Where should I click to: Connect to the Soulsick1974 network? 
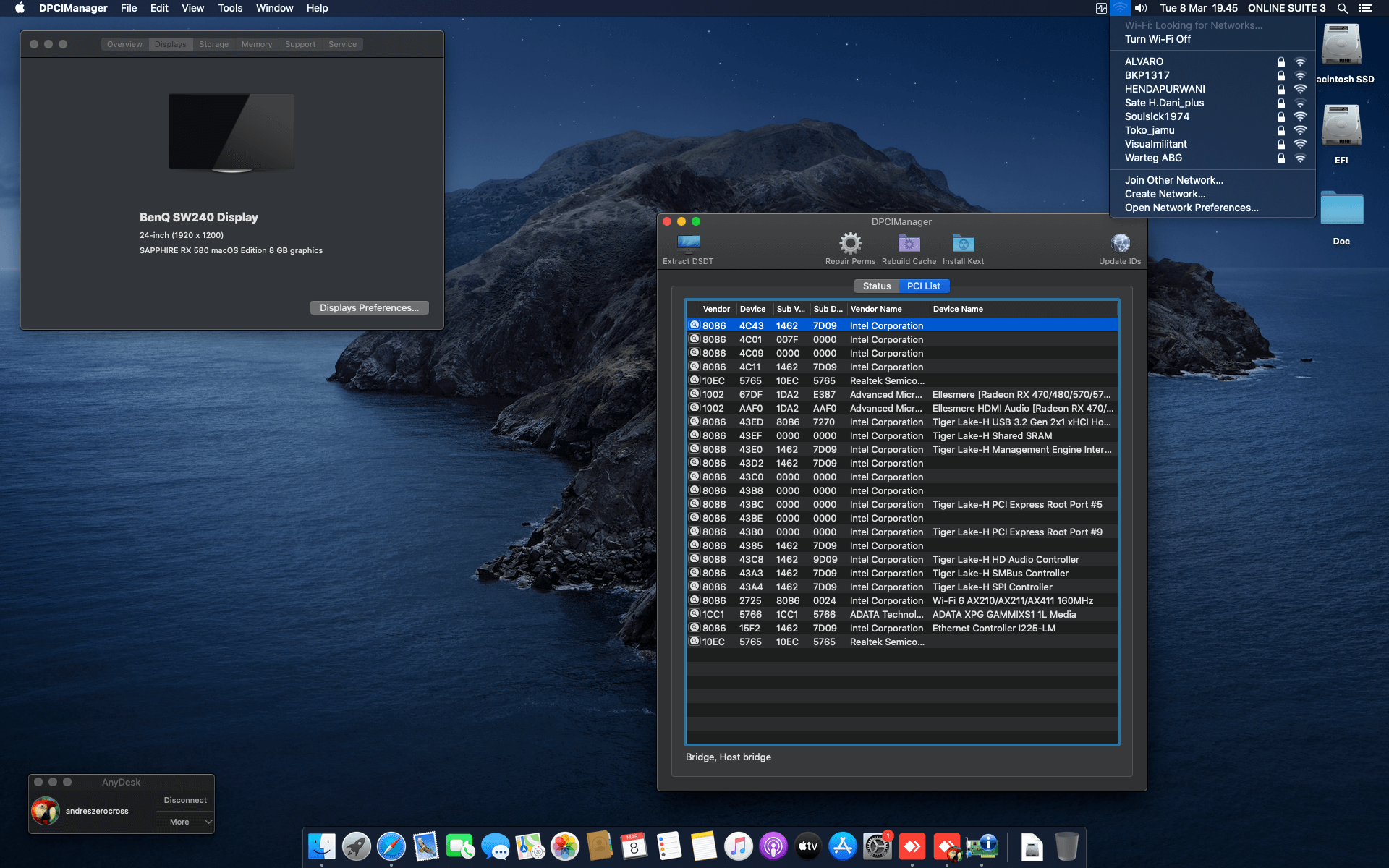click(1156, 116)
